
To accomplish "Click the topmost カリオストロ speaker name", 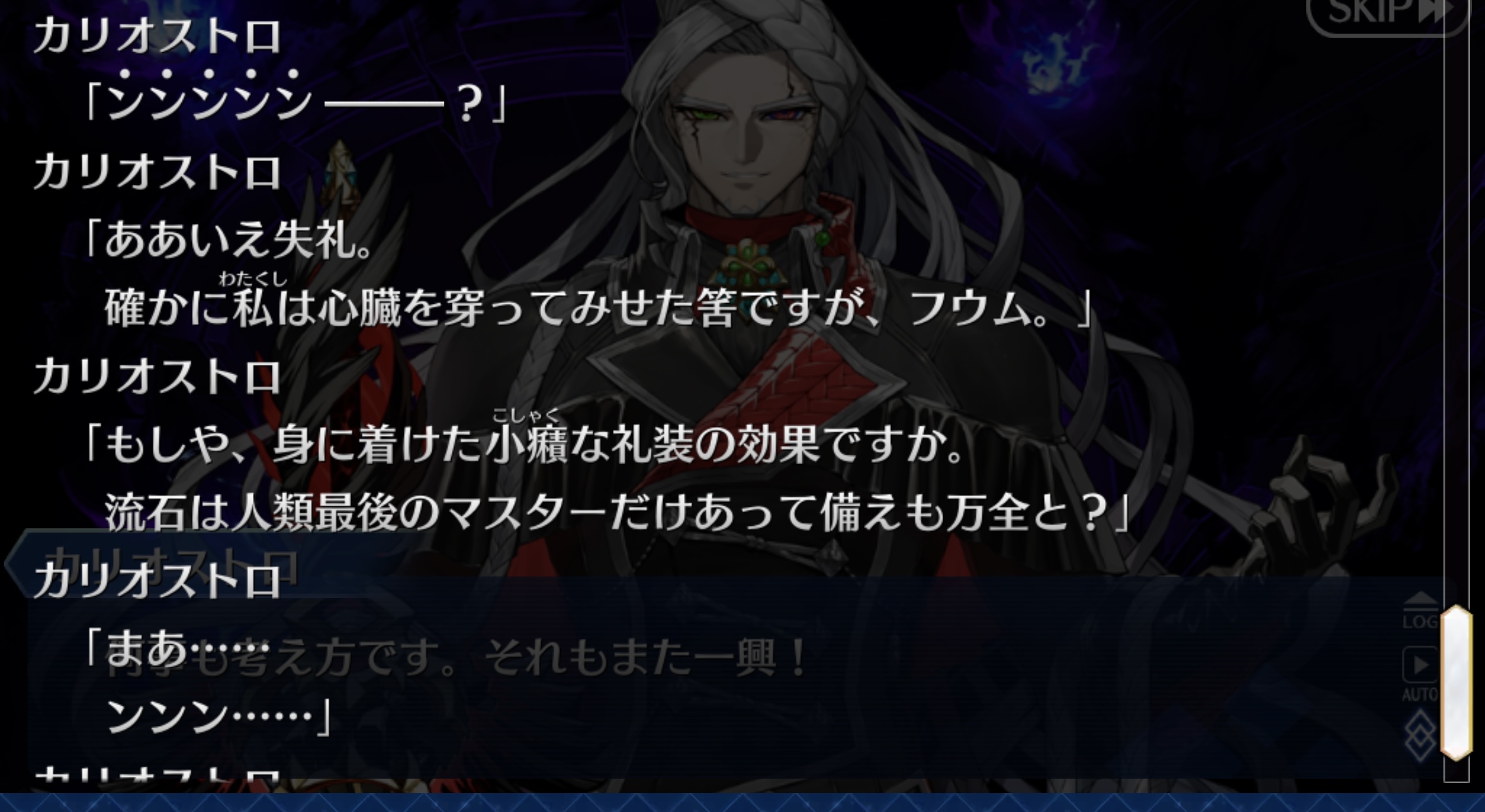I will 157,36.
